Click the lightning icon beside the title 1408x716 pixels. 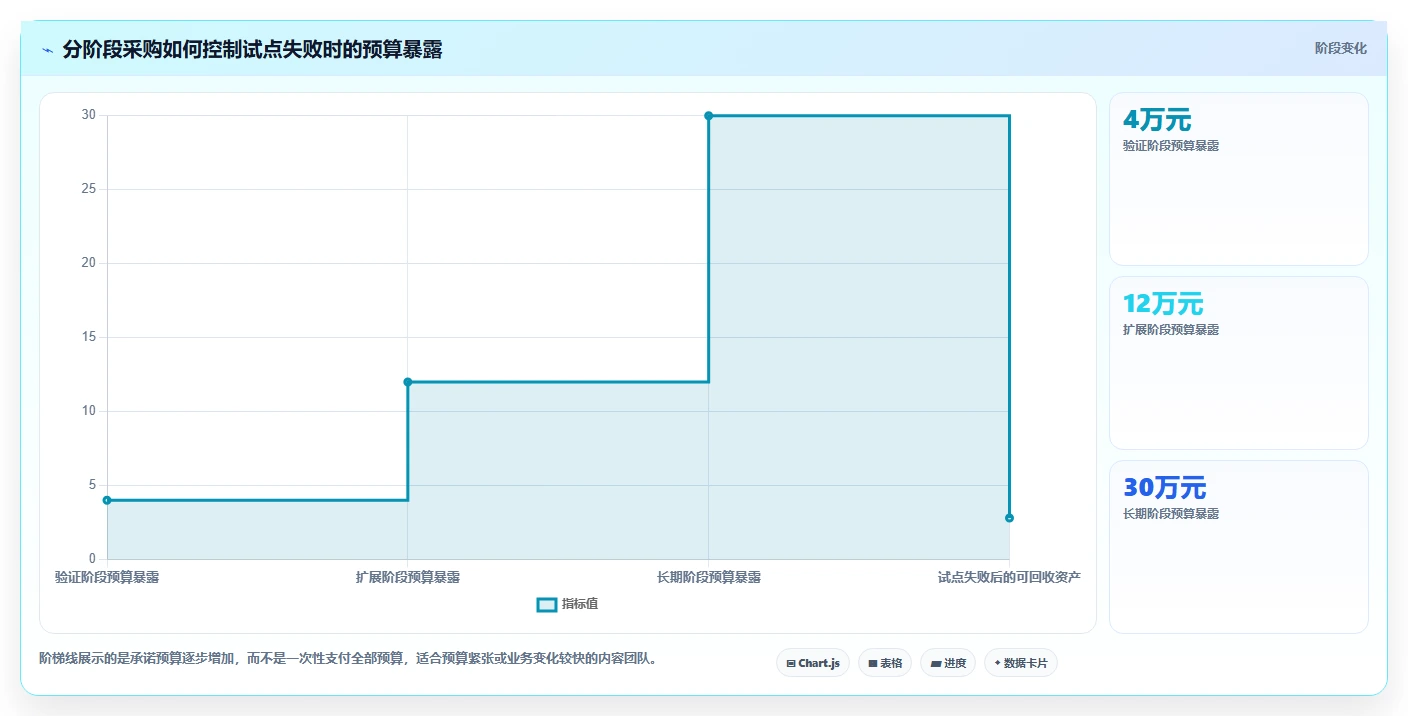coord(48,50)
